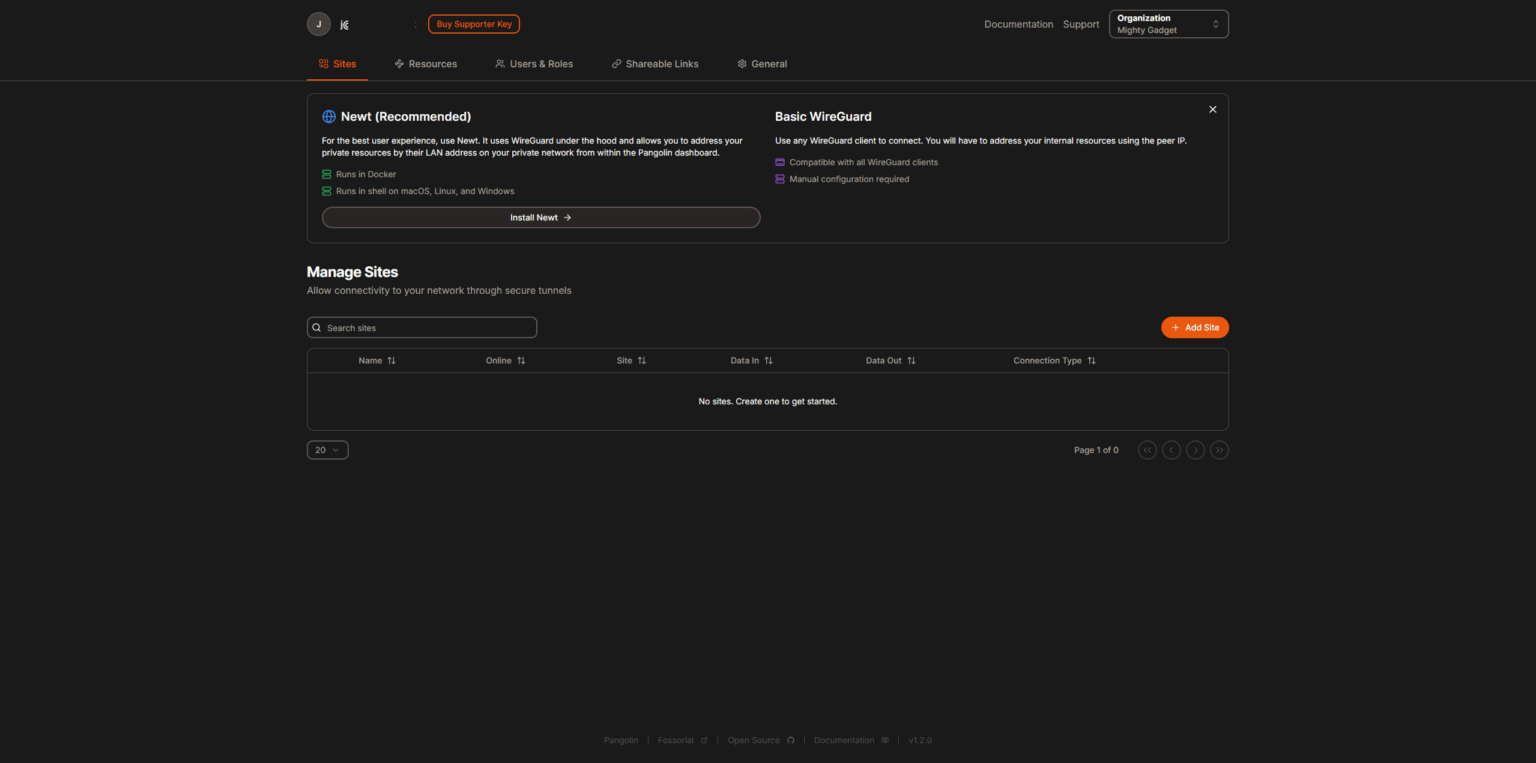Image resolution: width=1536 pixels, height=763 pixels.
Task: Click the Users & Roles people icon
Action: 500,63
